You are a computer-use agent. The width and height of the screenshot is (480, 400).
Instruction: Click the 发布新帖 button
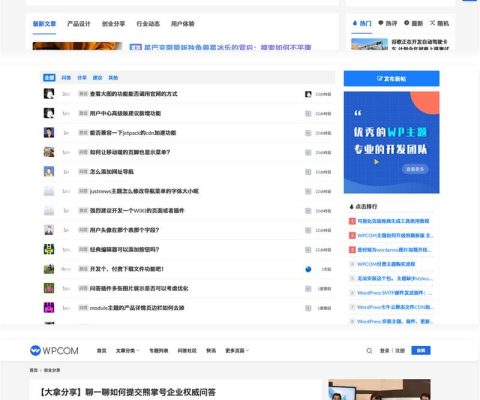[392, 79]
